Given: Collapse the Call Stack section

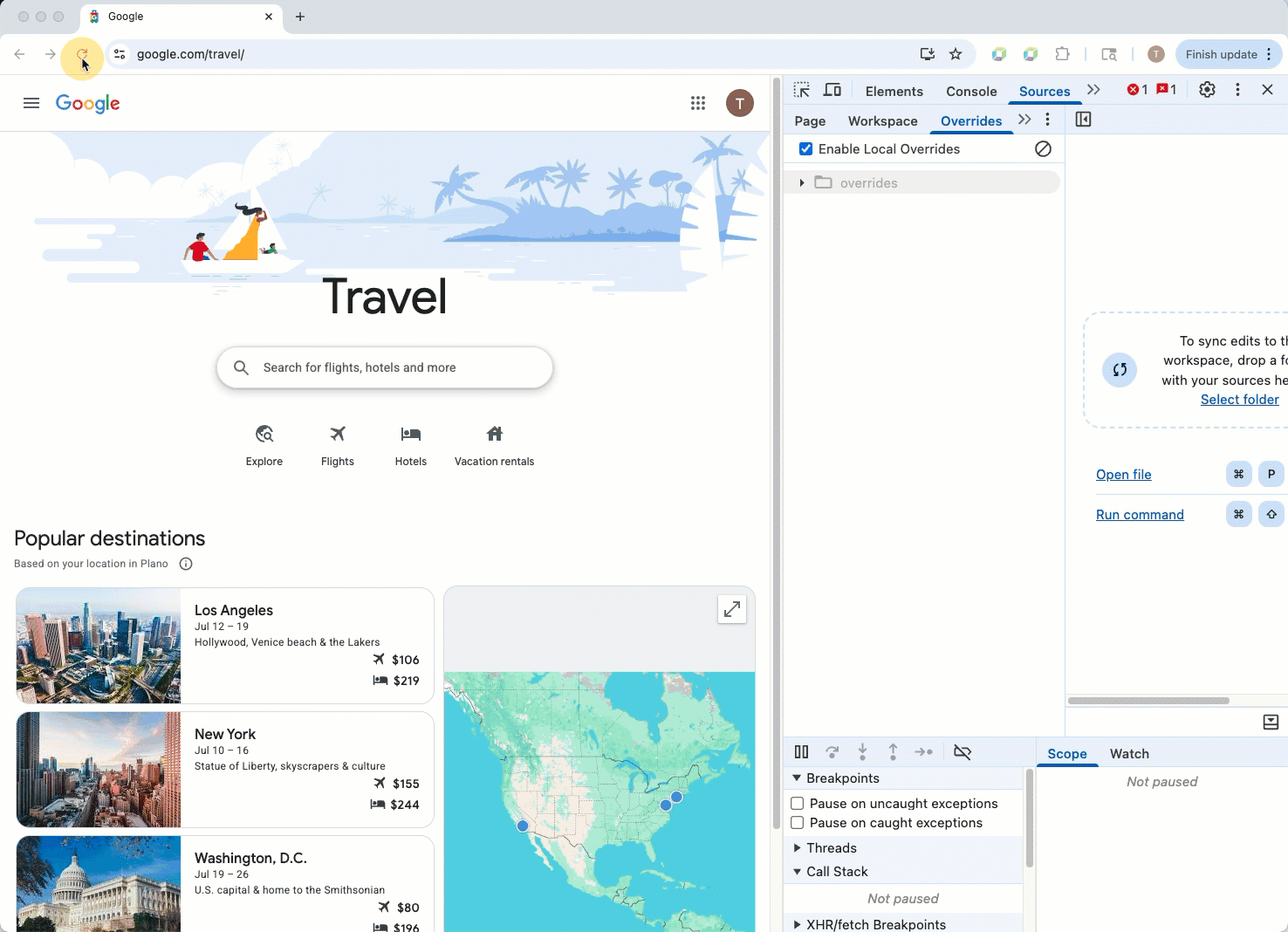Looking at the screenshot, I should click(797, 872).
